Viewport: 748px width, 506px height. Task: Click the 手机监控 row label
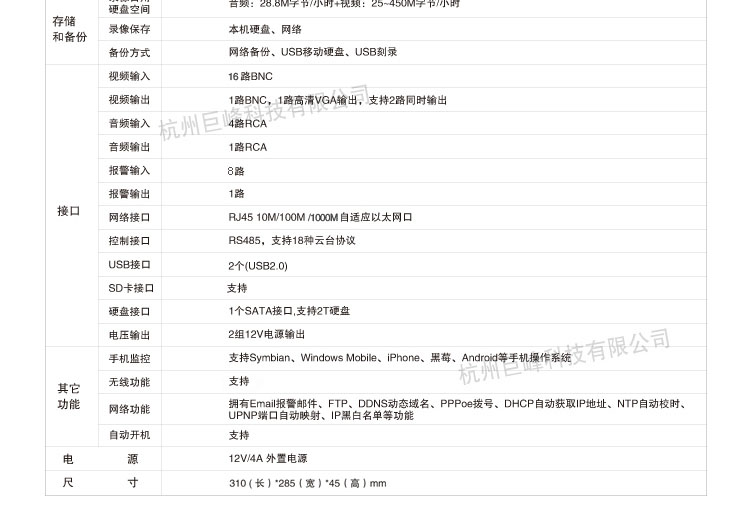click(129, 358)
